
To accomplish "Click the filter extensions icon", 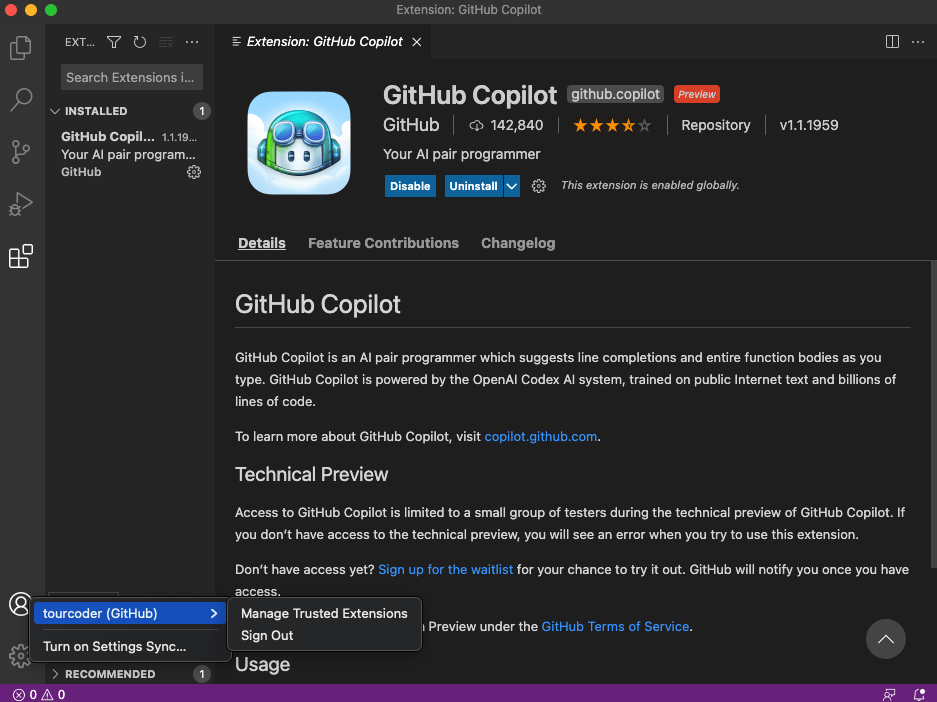I will pos(113,42).
